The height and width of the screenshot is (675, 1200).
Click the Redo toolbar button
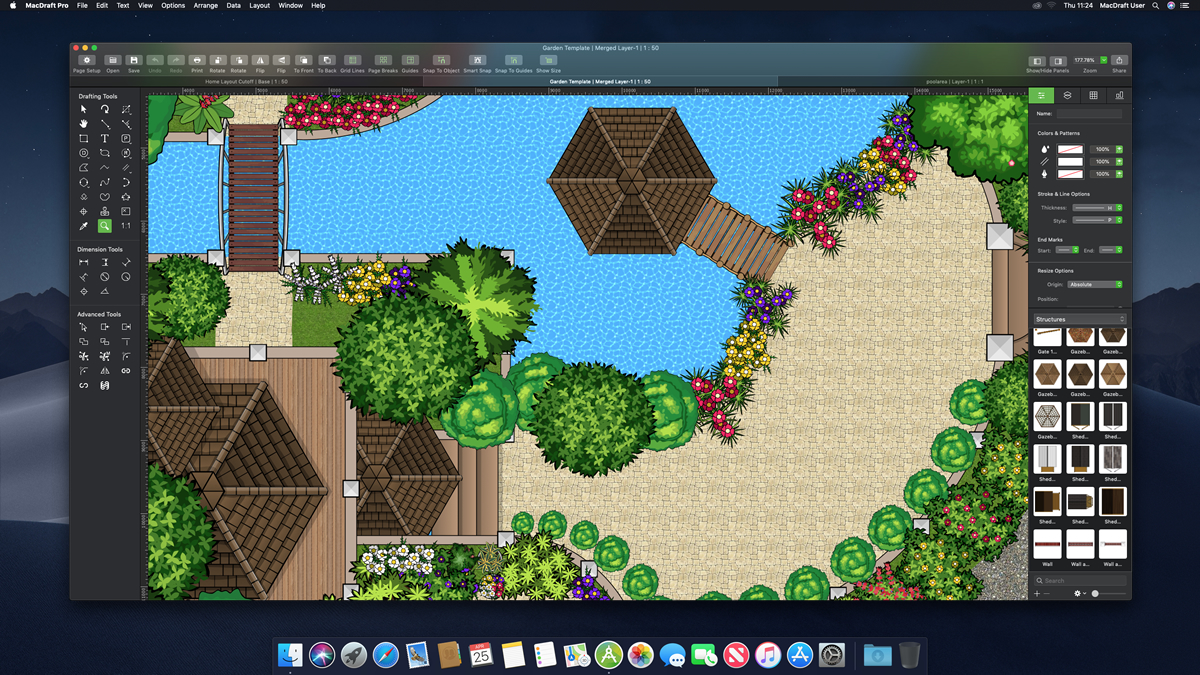point(176,64)
